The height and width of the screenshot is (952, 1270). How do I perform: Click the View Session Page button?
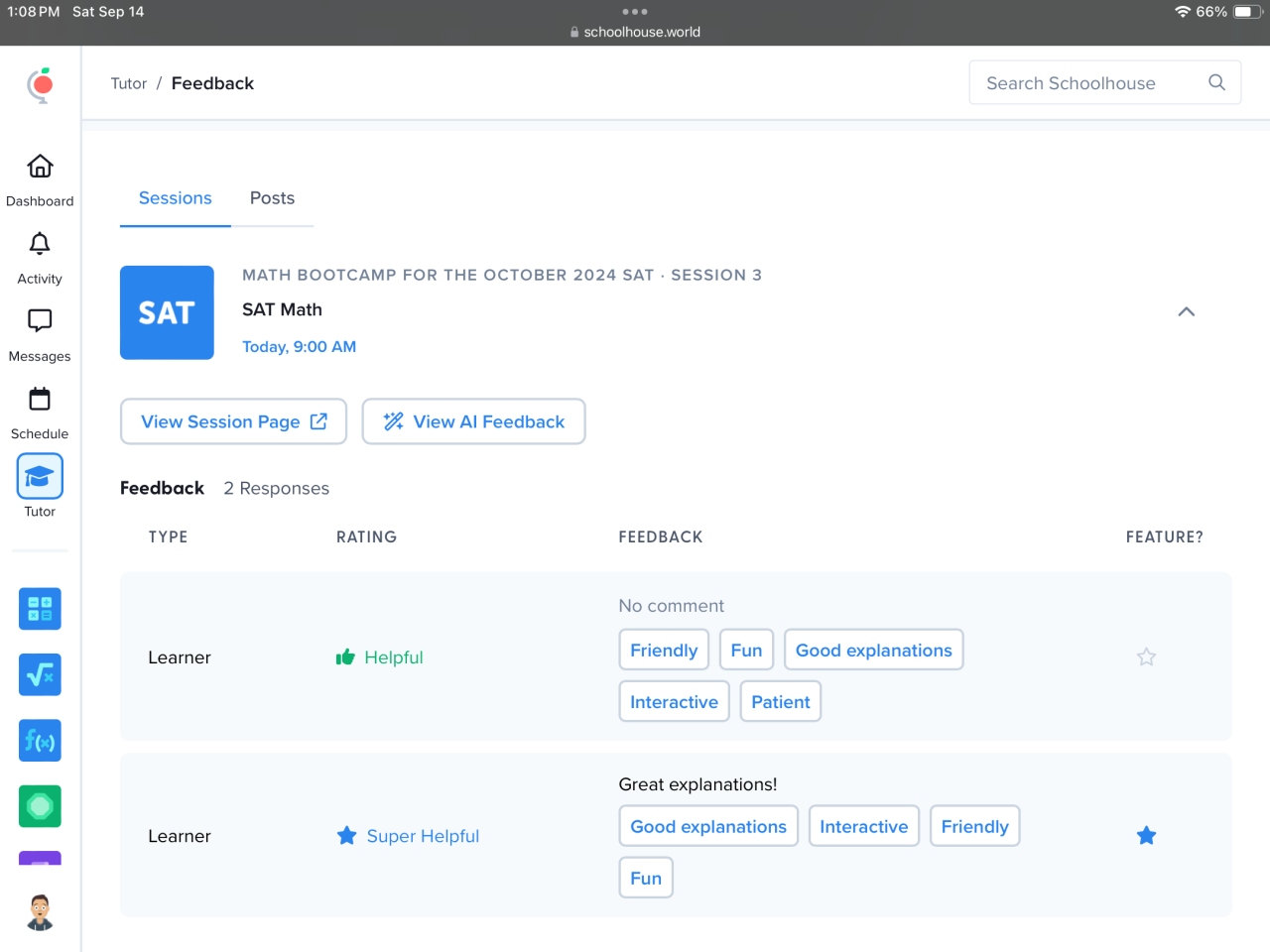tap(233, 421)
